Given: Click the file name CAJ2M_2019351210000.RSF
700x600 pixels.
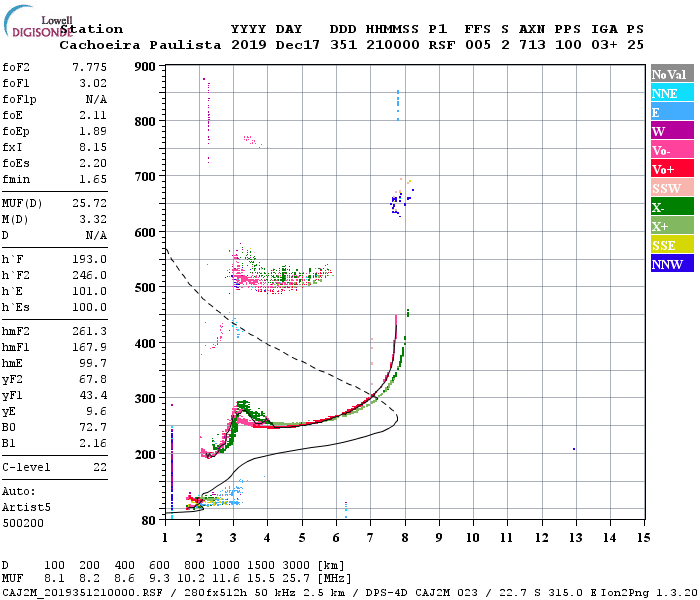Looking at the screenshot, I should click(83, 593).
